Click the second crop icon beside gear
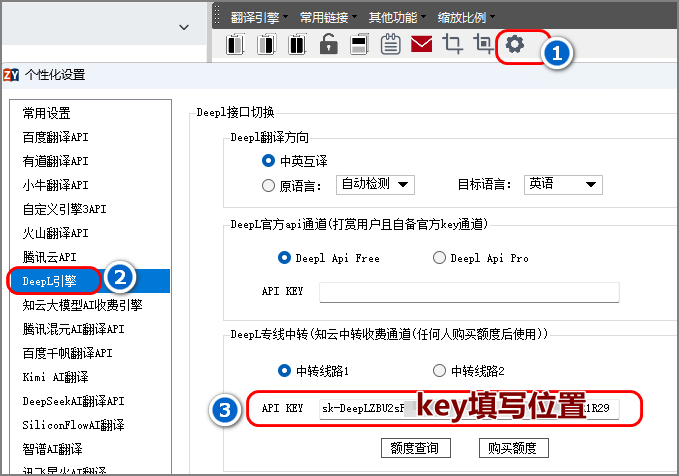This screenshot has height=476, width=679. tap(484, 44)
